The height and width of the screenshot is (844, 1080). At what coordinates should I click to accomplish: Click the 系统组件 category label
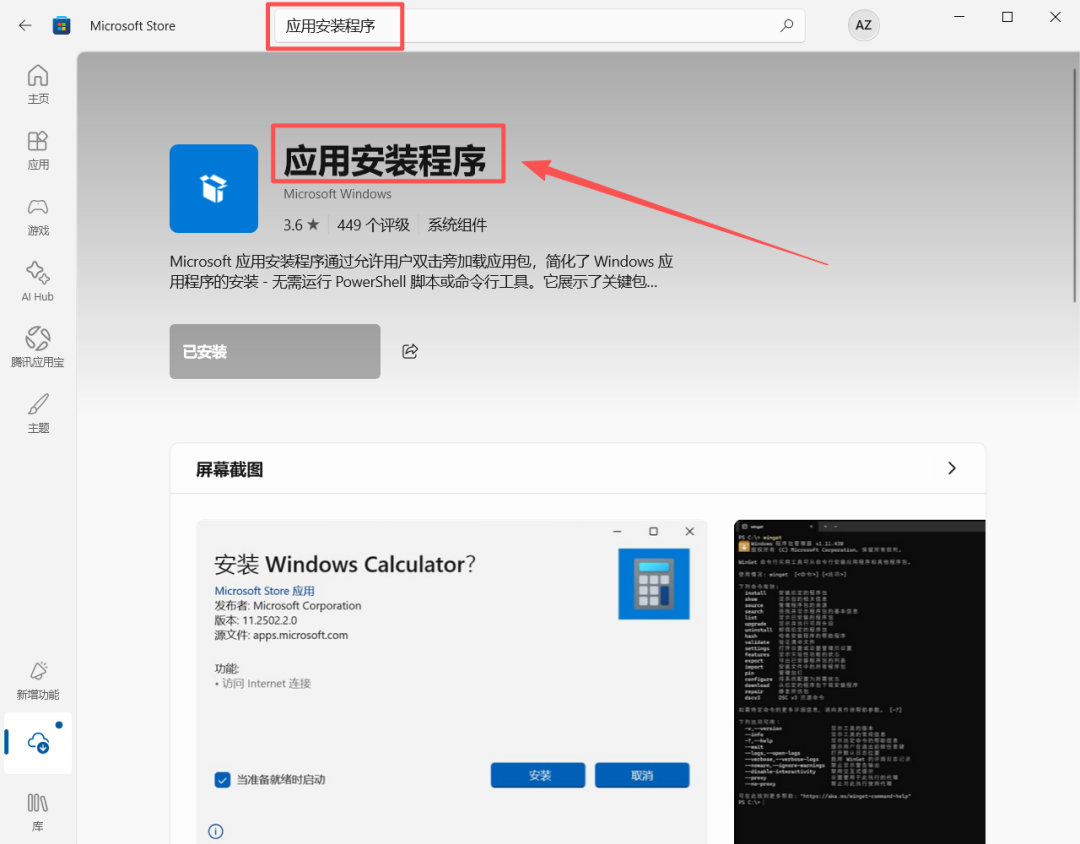pos(457,225)
